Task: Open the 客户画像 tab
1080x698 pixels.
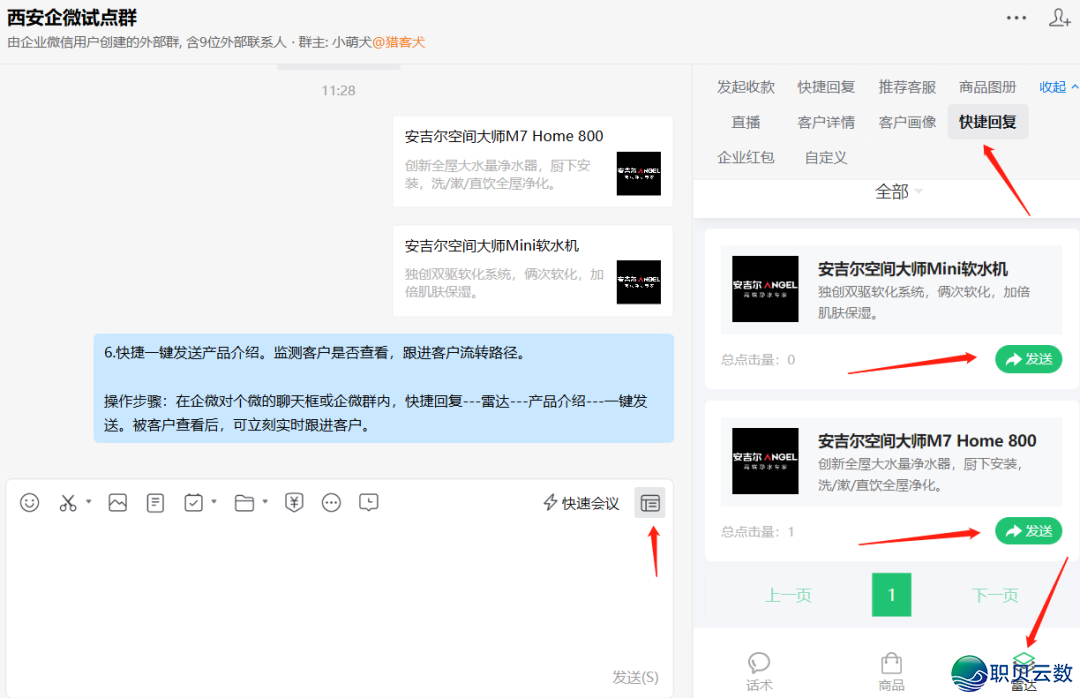Action: click(907, 123)
